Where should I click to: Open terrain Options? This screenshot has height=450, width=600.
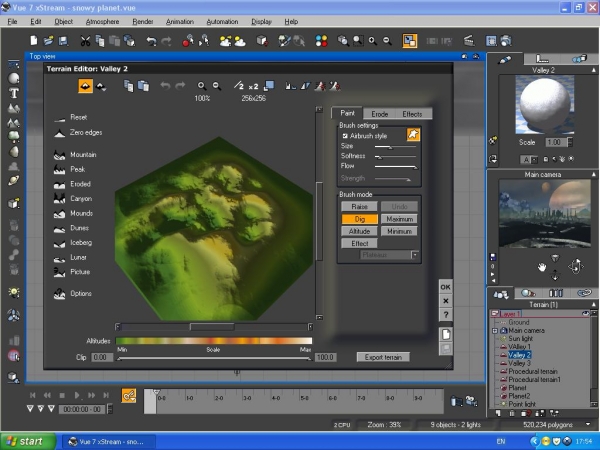point(73,293)
